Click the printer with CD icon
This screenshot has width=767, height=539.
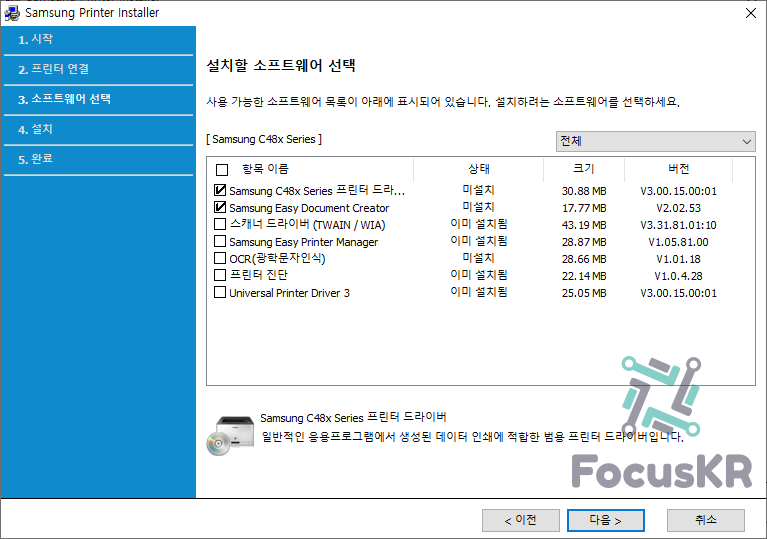[230, 435]
